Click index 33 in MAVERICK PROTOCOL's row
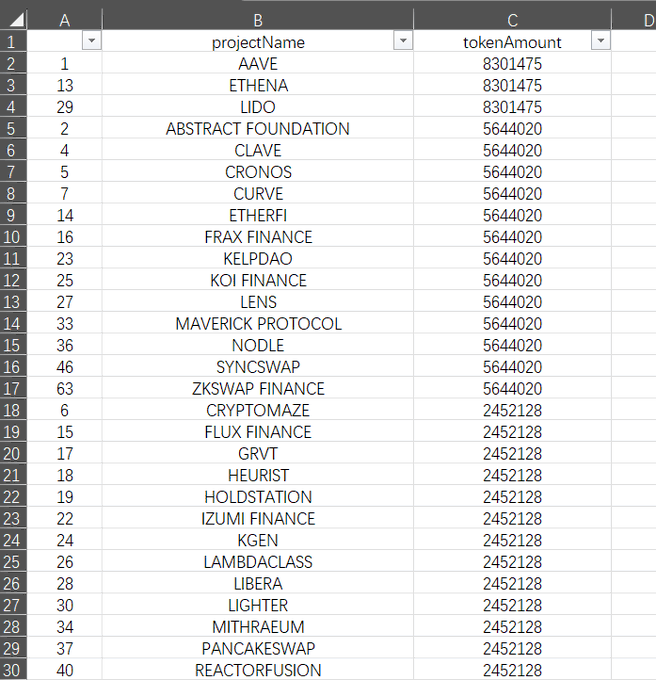This screenshot has height=680, width=656. click(65, 324)
